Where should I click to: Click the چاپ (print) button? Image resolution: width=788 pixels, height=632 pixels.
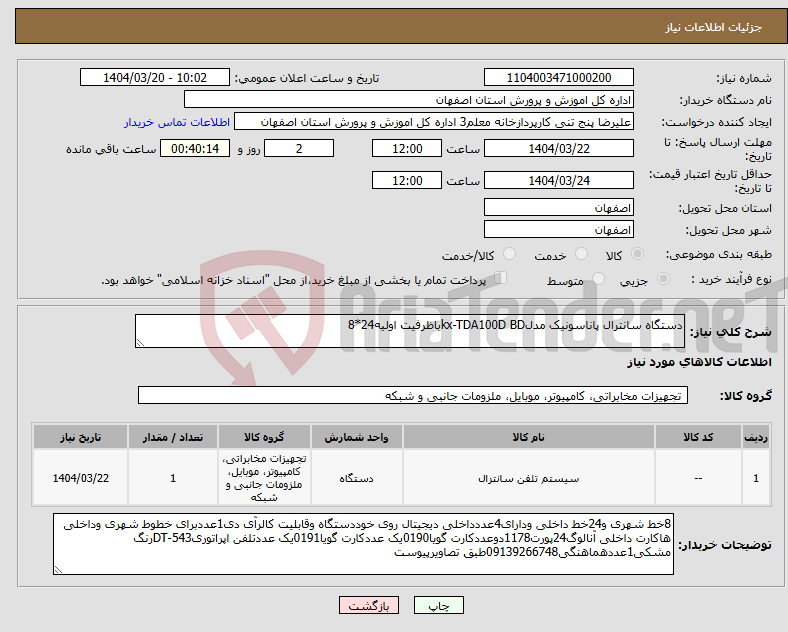(438, 605)
